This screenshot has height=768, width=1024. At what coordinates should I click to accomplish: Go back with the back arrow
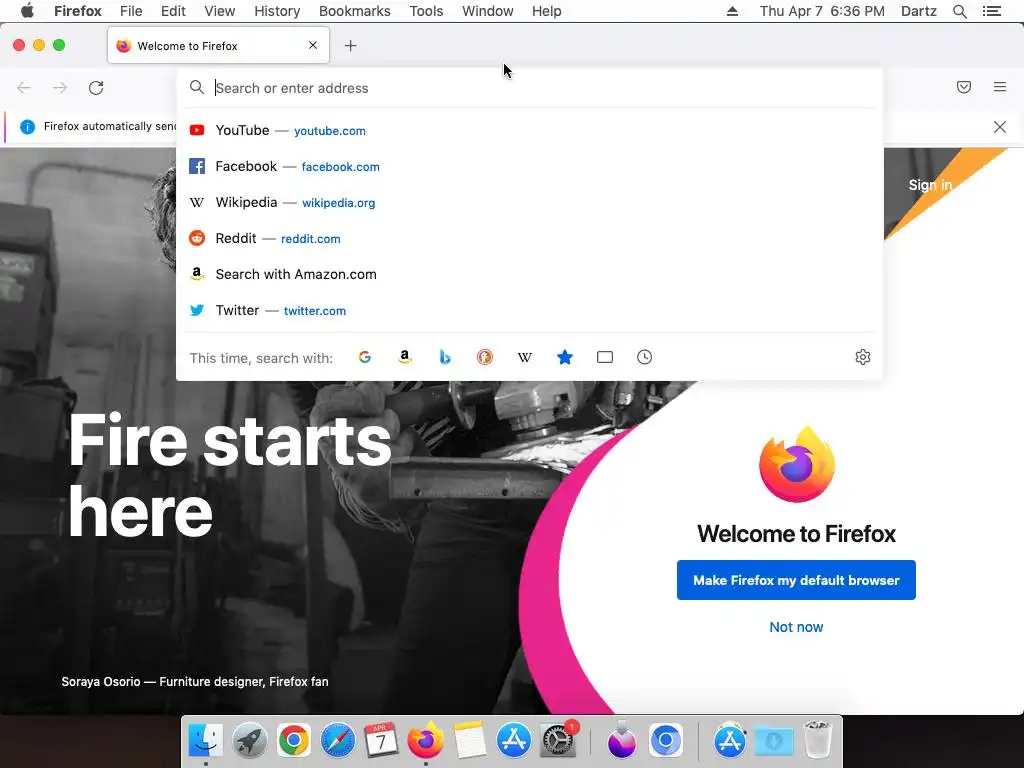tap(24, 88)
